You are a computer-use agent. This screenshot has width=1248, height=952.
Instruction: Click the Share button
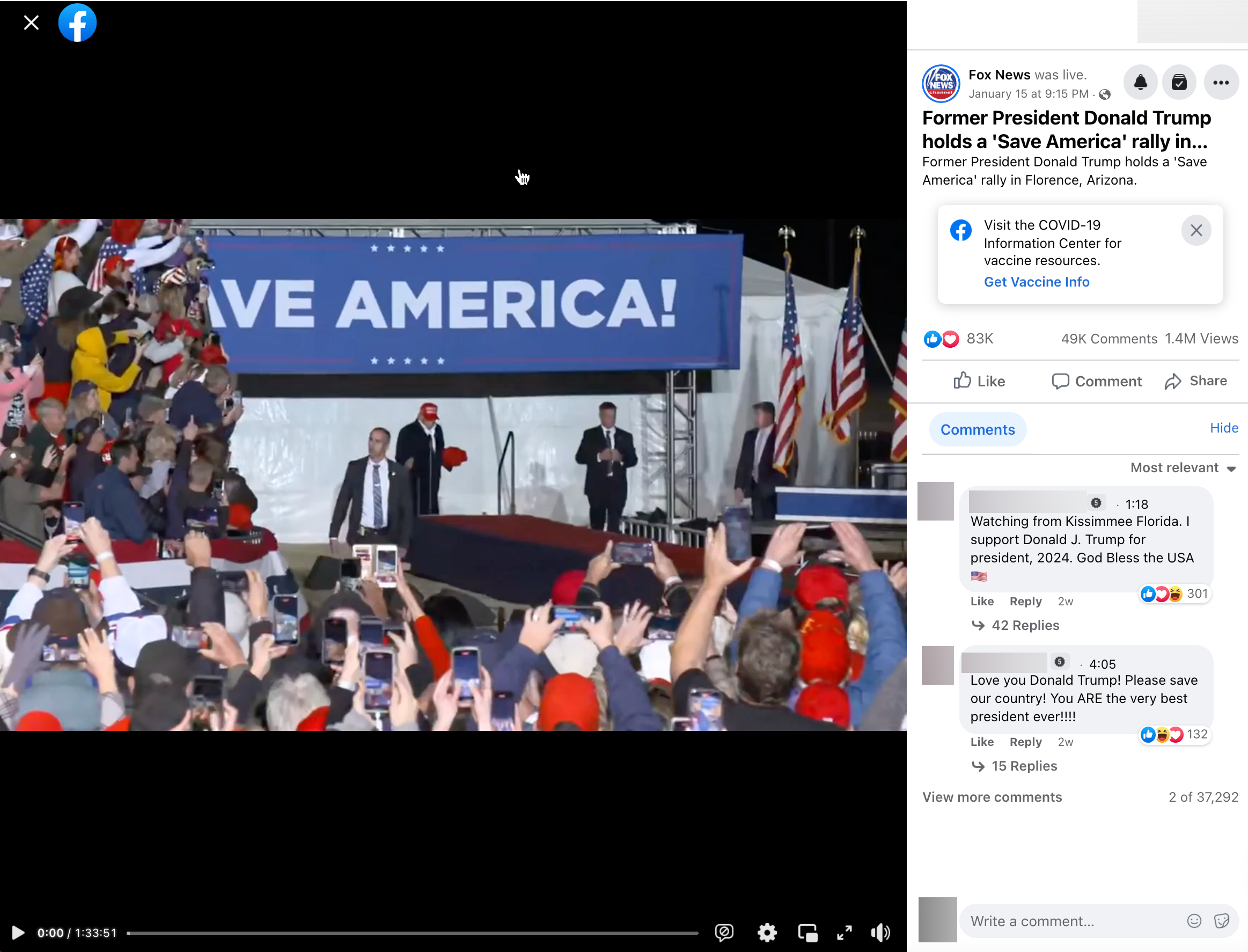[1195, 381]
